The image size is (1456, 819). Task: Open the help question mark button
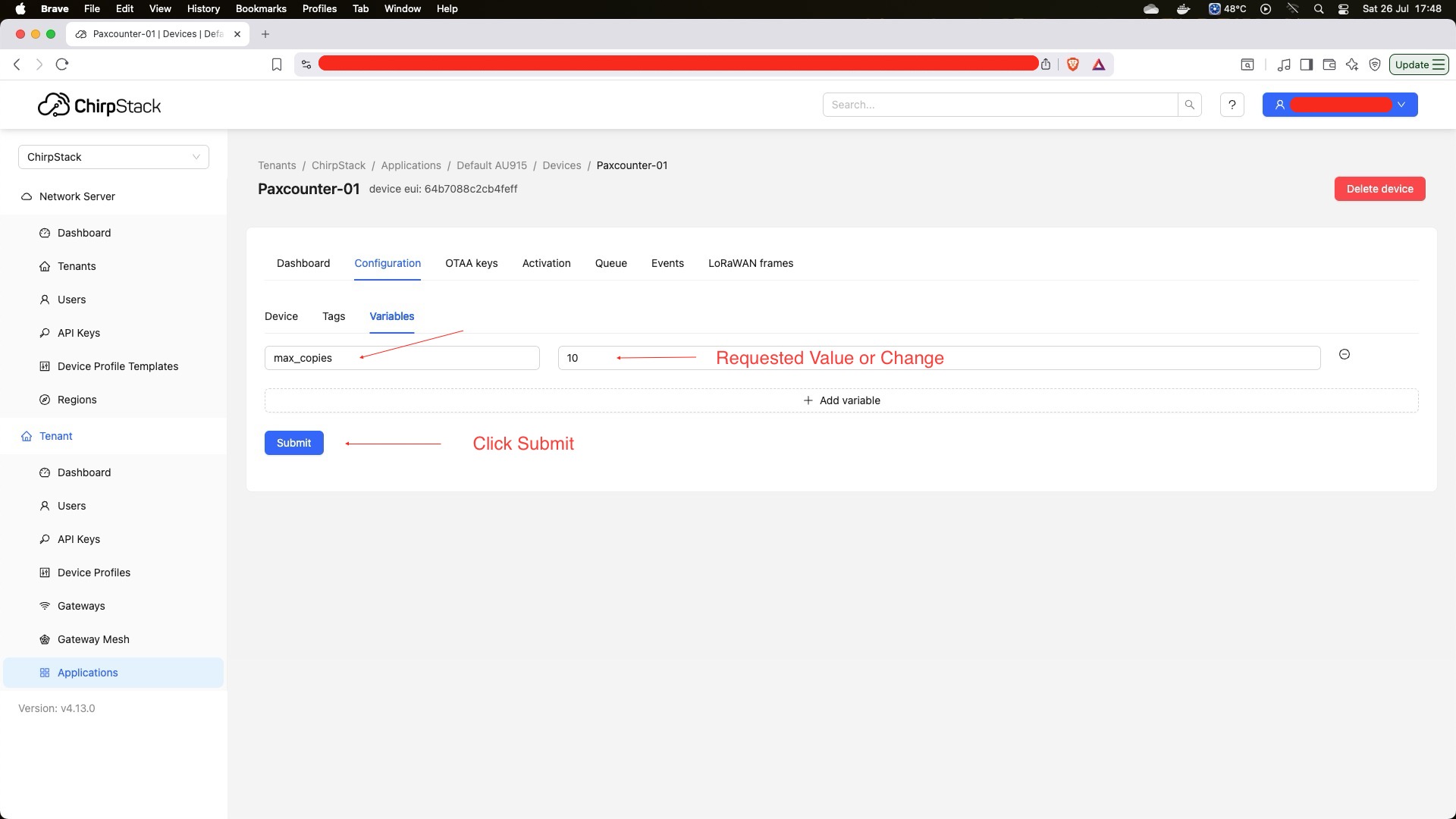pyautogui.click(x=1232, y=105)
